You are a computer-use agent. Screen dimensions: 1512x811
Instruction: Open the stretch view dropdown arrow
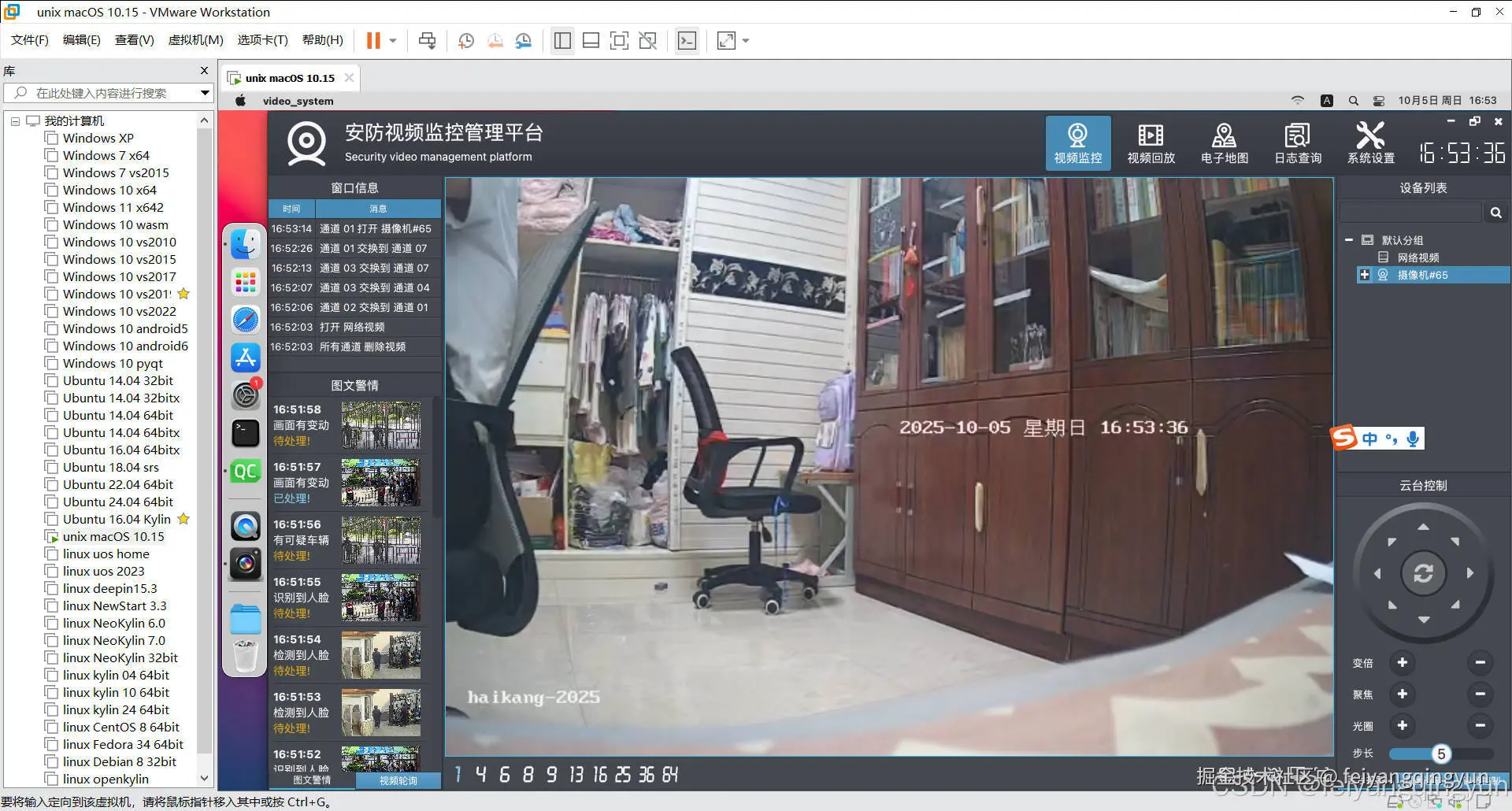coord(745,40)
